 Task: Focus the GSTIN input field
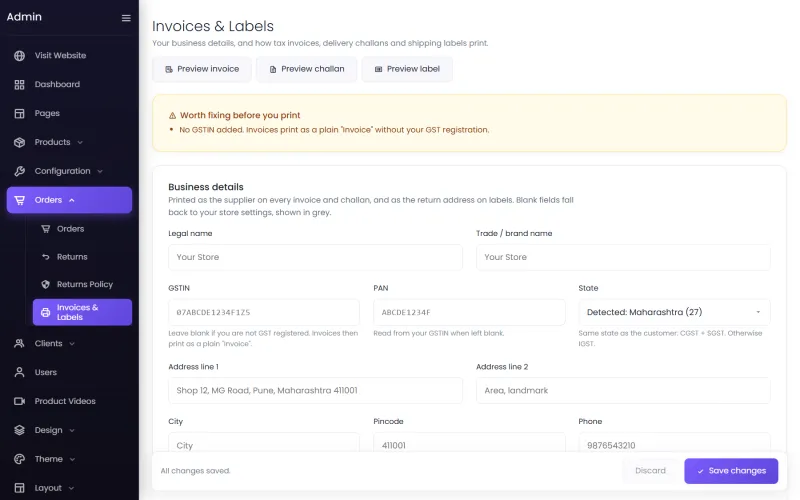click(264, 312)
